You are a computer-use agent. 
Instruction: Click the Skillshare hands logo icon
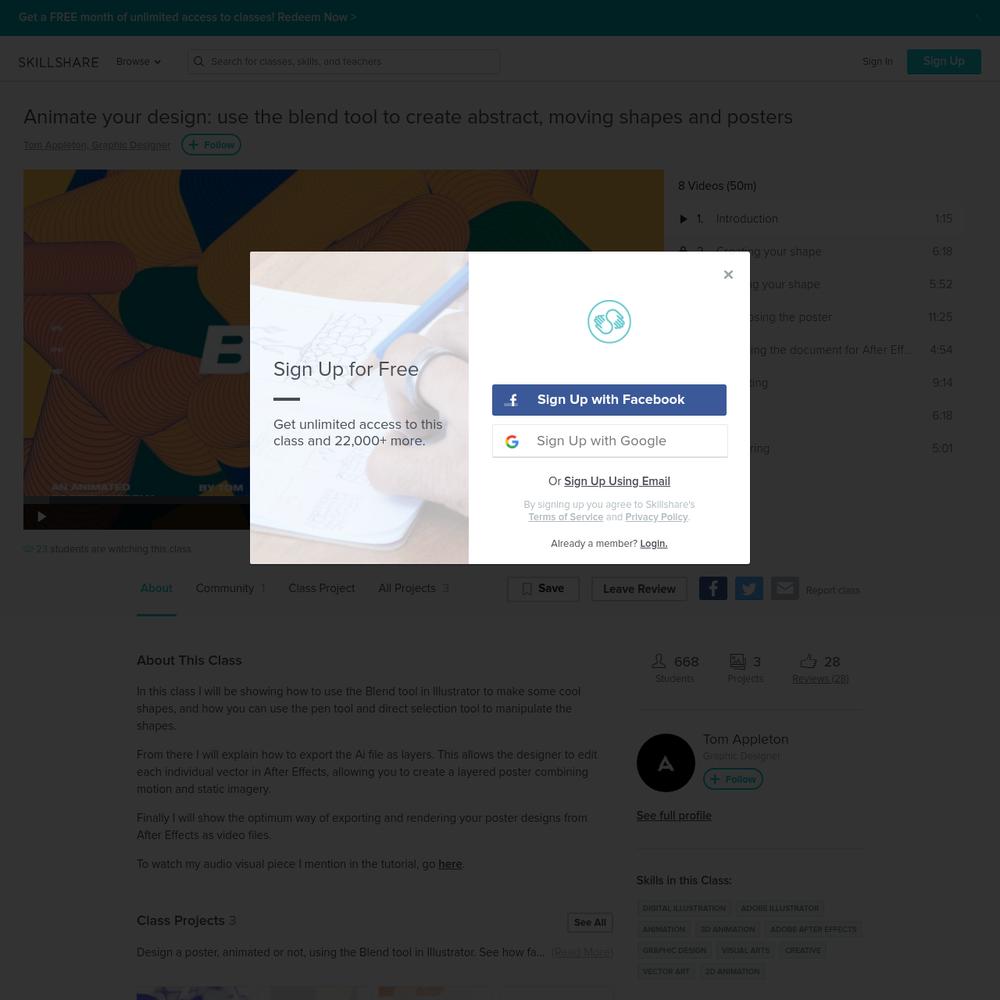tap(609, 321)
